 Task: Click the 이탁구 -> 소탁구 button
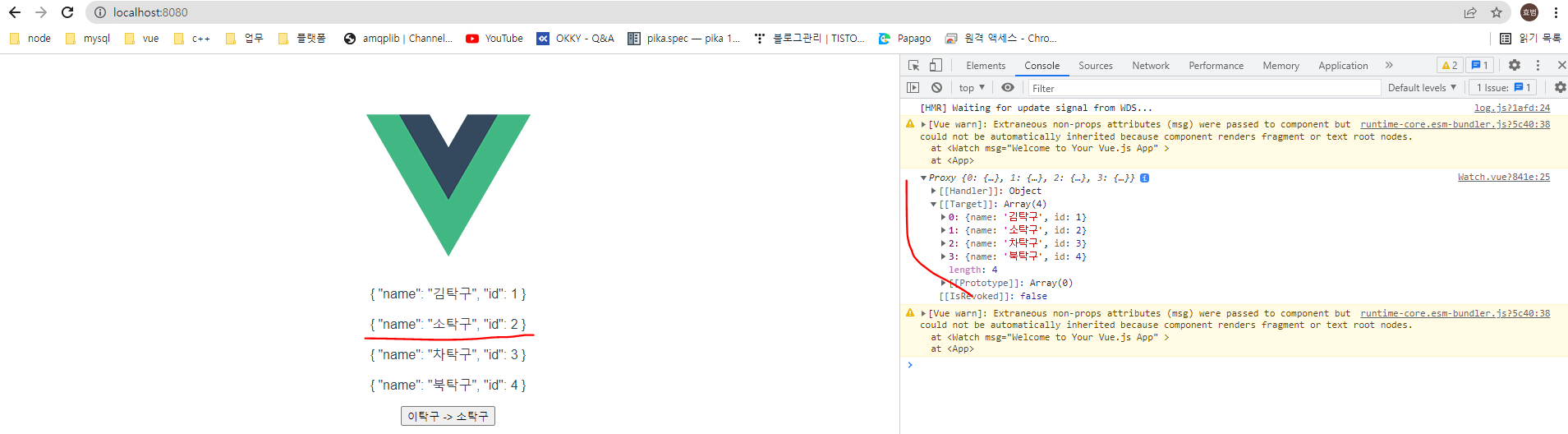coord(448,416)
